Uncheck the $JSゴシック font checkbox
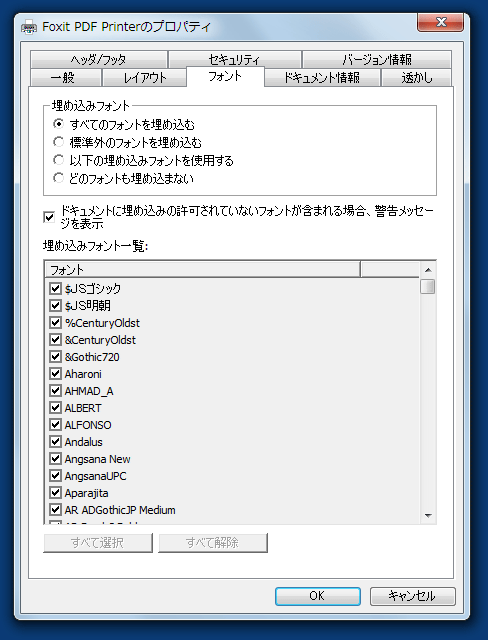 point(55,289)
